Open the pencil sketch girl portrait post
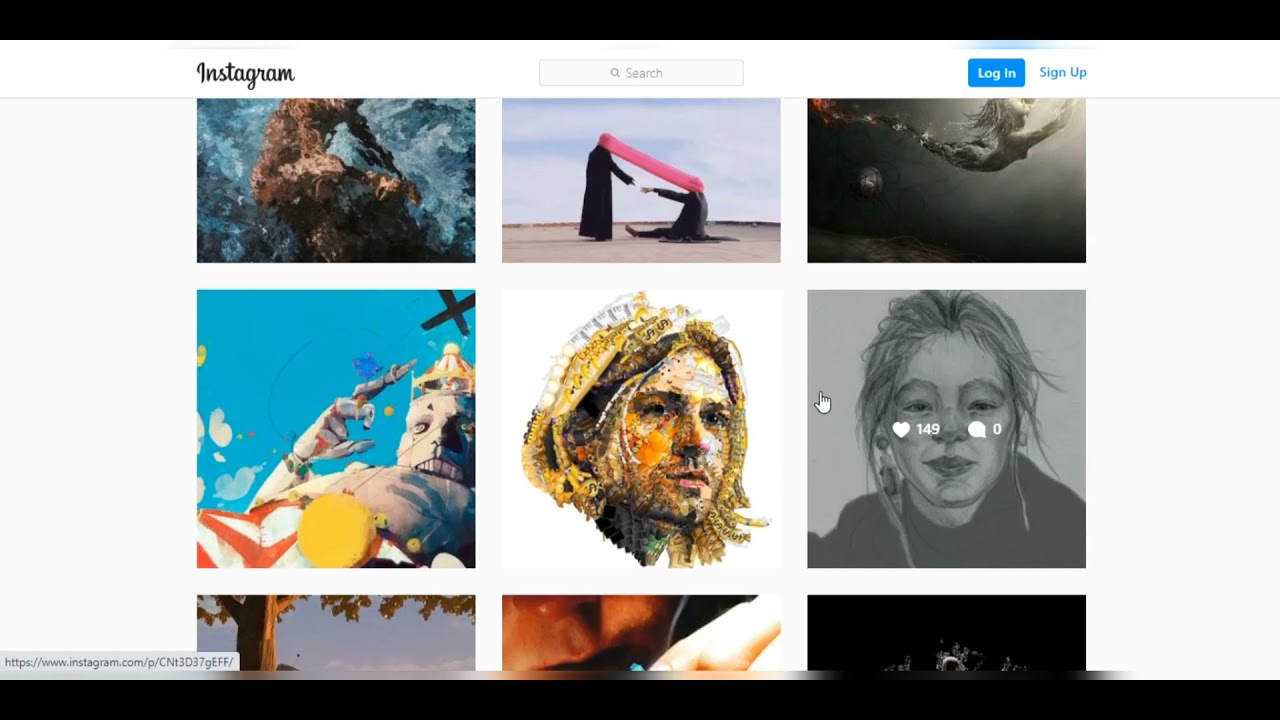Viewport: 1280px width, 720px height. click(946, 429)
